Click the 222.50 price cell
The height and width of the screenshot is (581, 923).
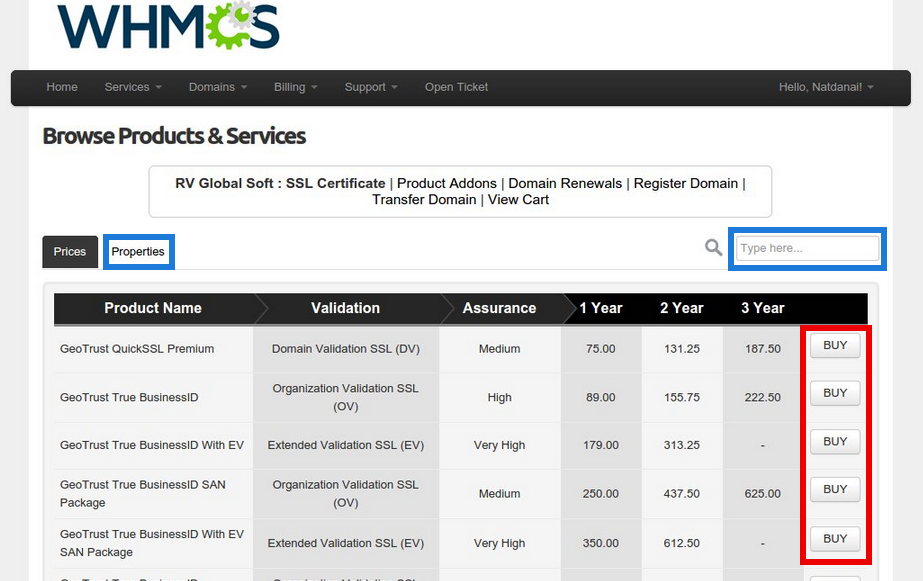(x=762, y=398)
